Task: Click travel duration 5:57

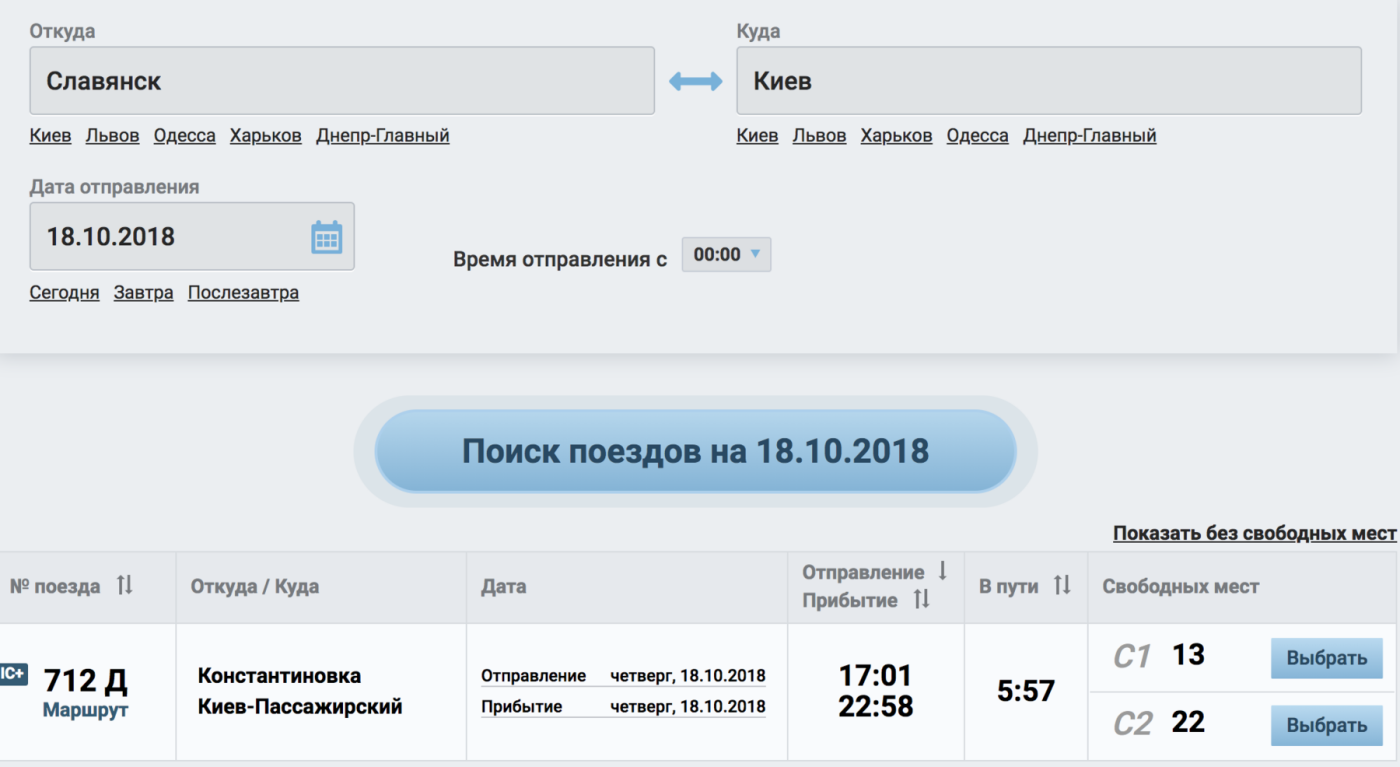Action: 1026,691
